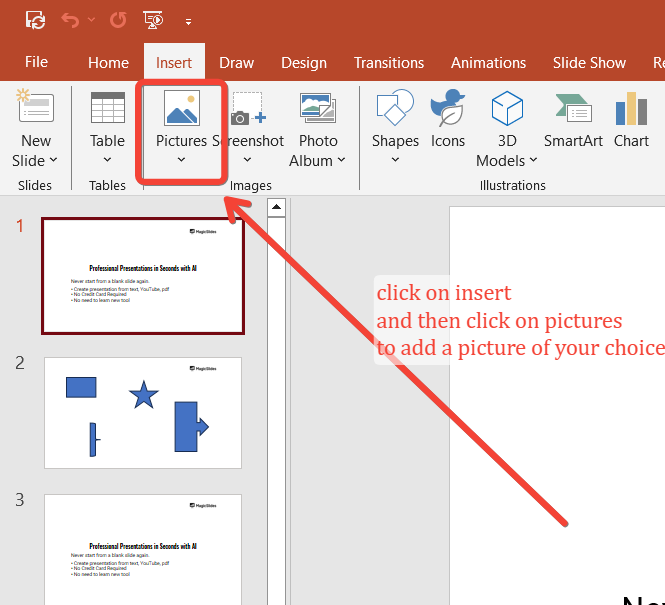The height and width of the screenshot is (605, 665).
Task: Undo the last action
Action: click(70, 19)
